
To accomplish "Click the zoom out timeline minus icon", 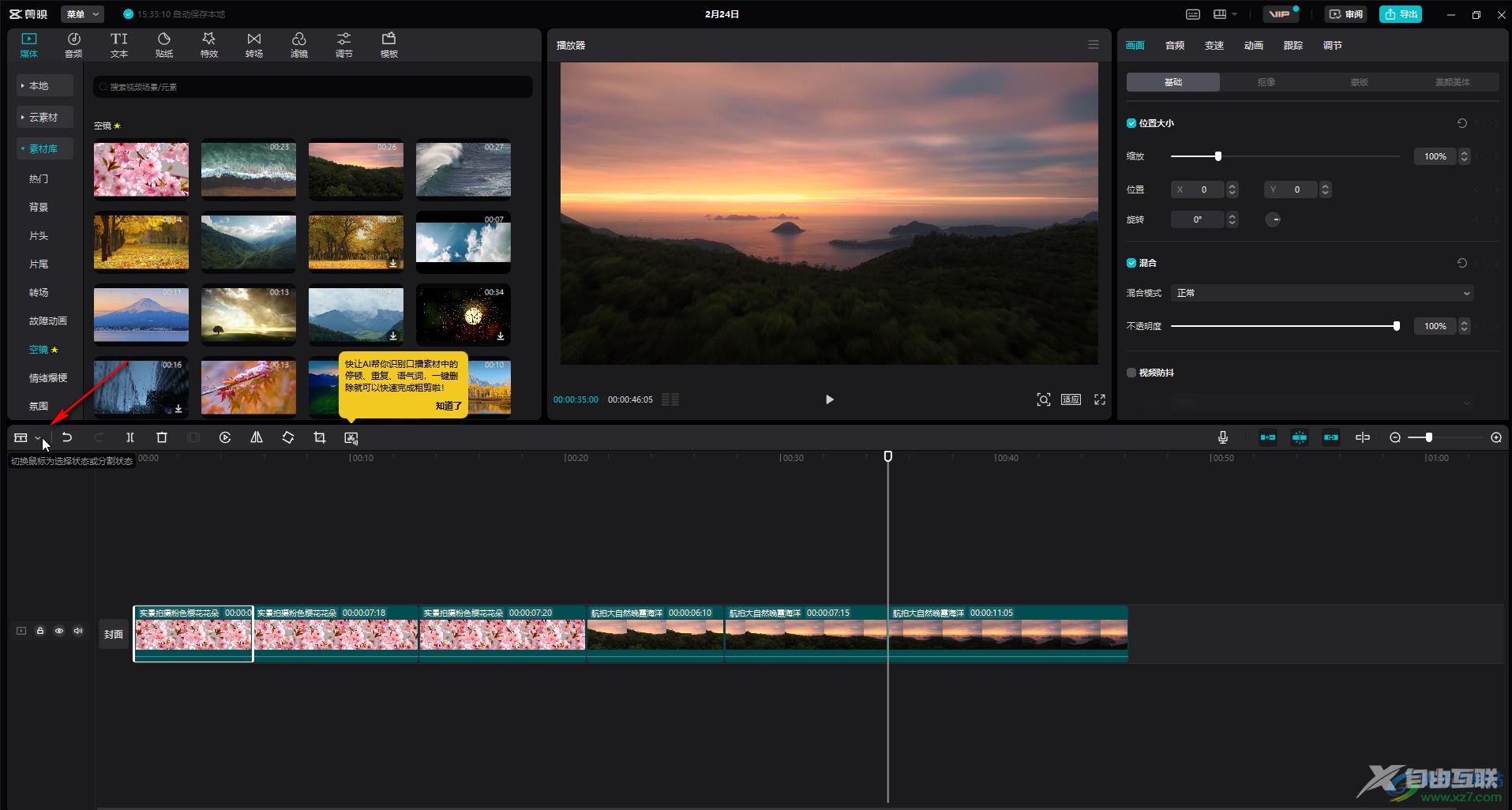I will (1395, 437).
